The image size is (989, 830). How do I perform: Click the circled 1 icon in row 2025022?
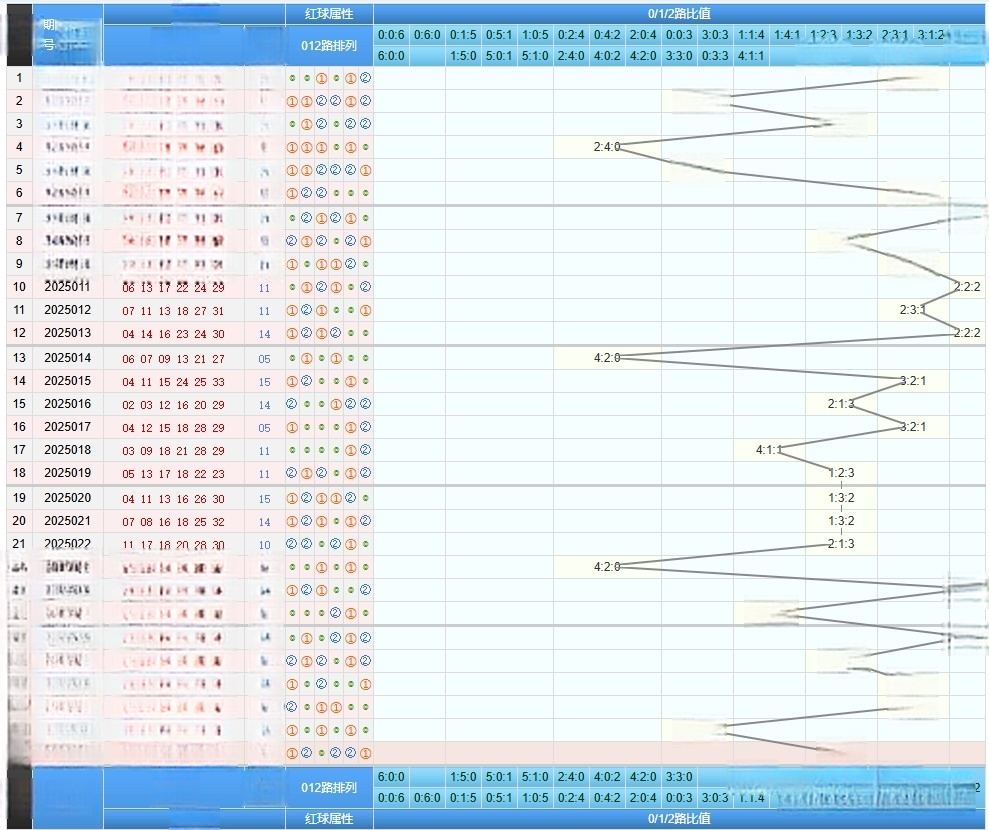pos(351,544)
